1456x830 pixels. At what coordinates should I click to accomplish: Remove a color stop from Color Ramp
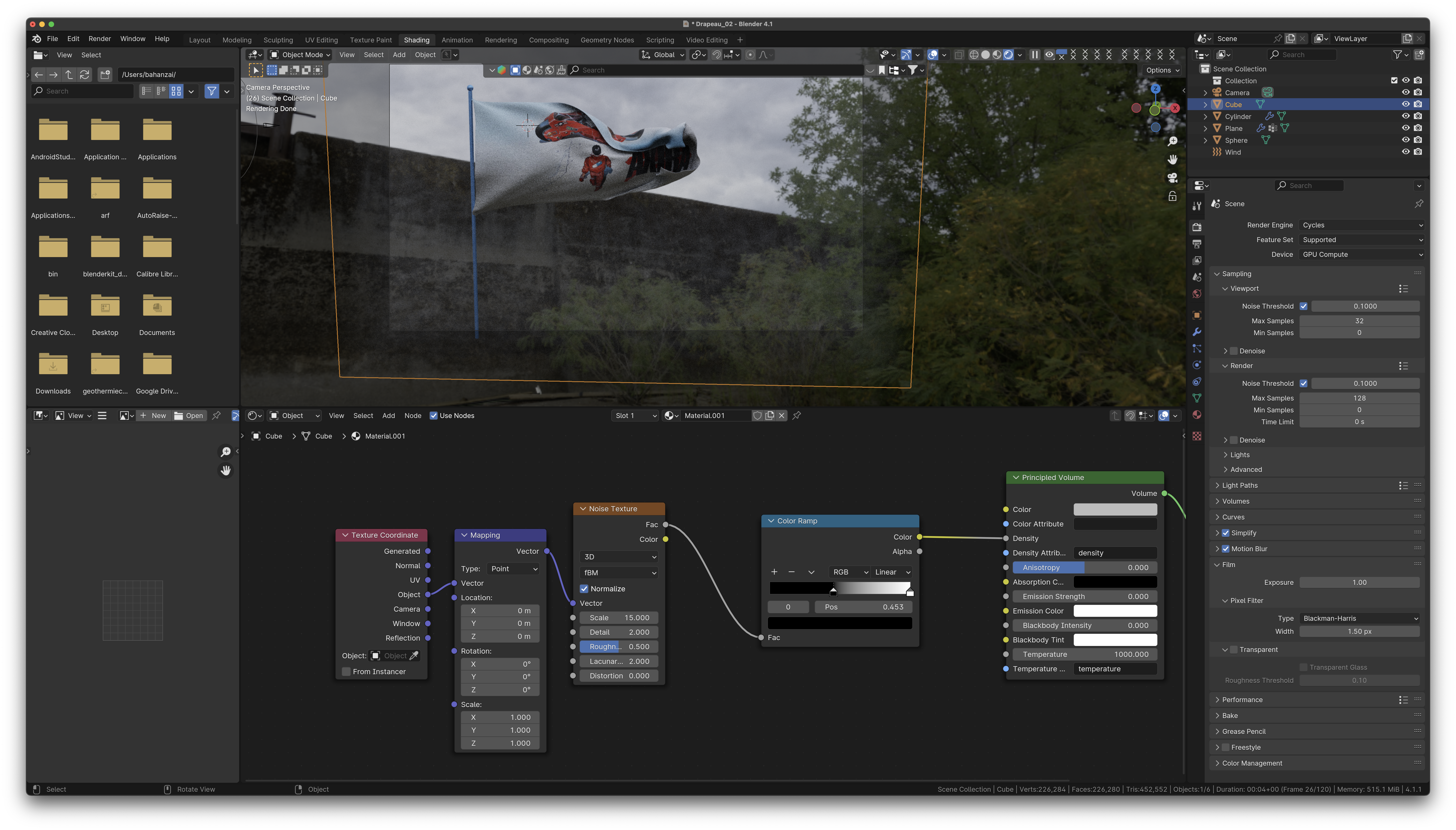pyautogui.click(x=791, y=572)
